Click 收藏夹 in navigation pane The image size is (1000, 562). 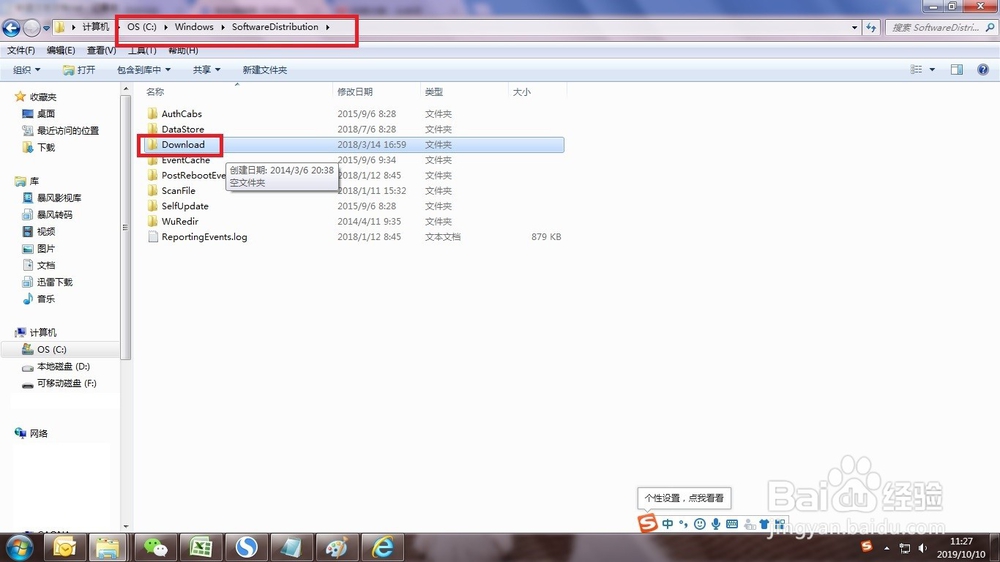point(43,97)
